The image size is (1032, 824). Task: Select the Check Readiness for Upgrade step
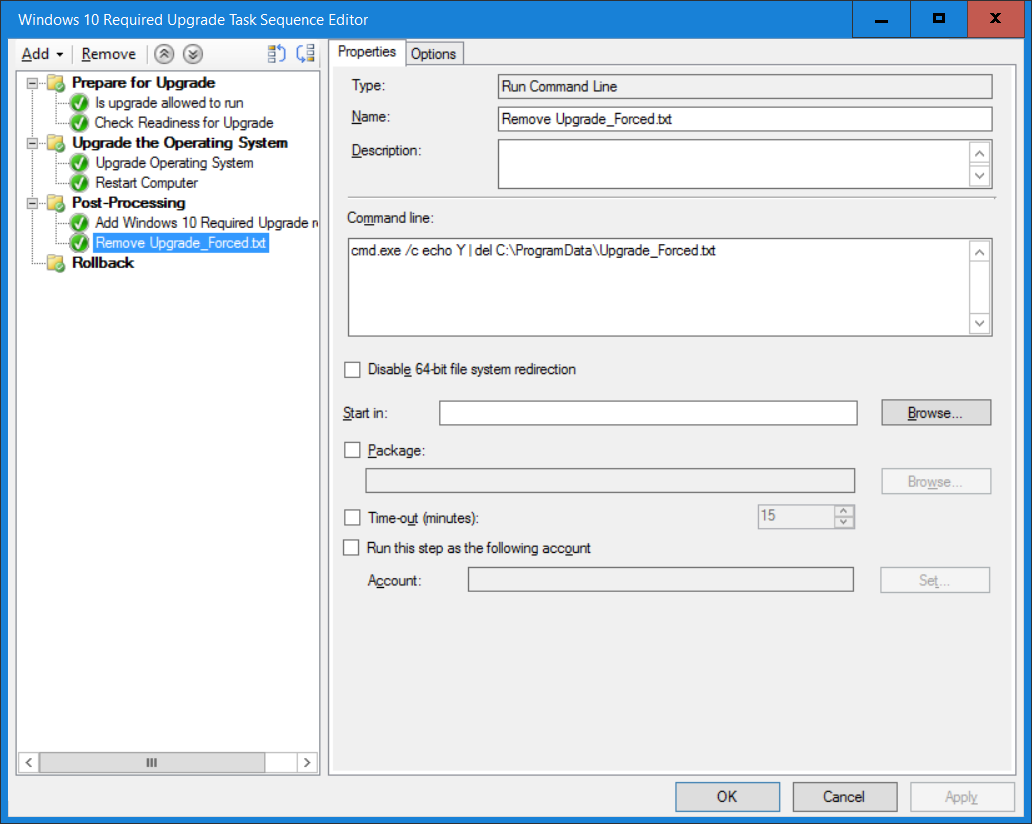(x=184, y=123)
